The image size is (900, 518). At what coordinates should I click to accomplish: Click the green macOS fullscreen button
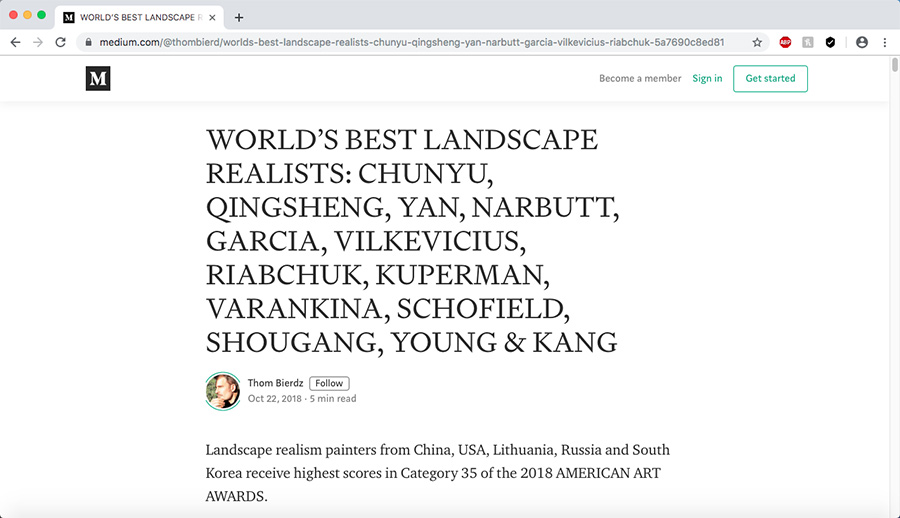[x=41, y=15]
